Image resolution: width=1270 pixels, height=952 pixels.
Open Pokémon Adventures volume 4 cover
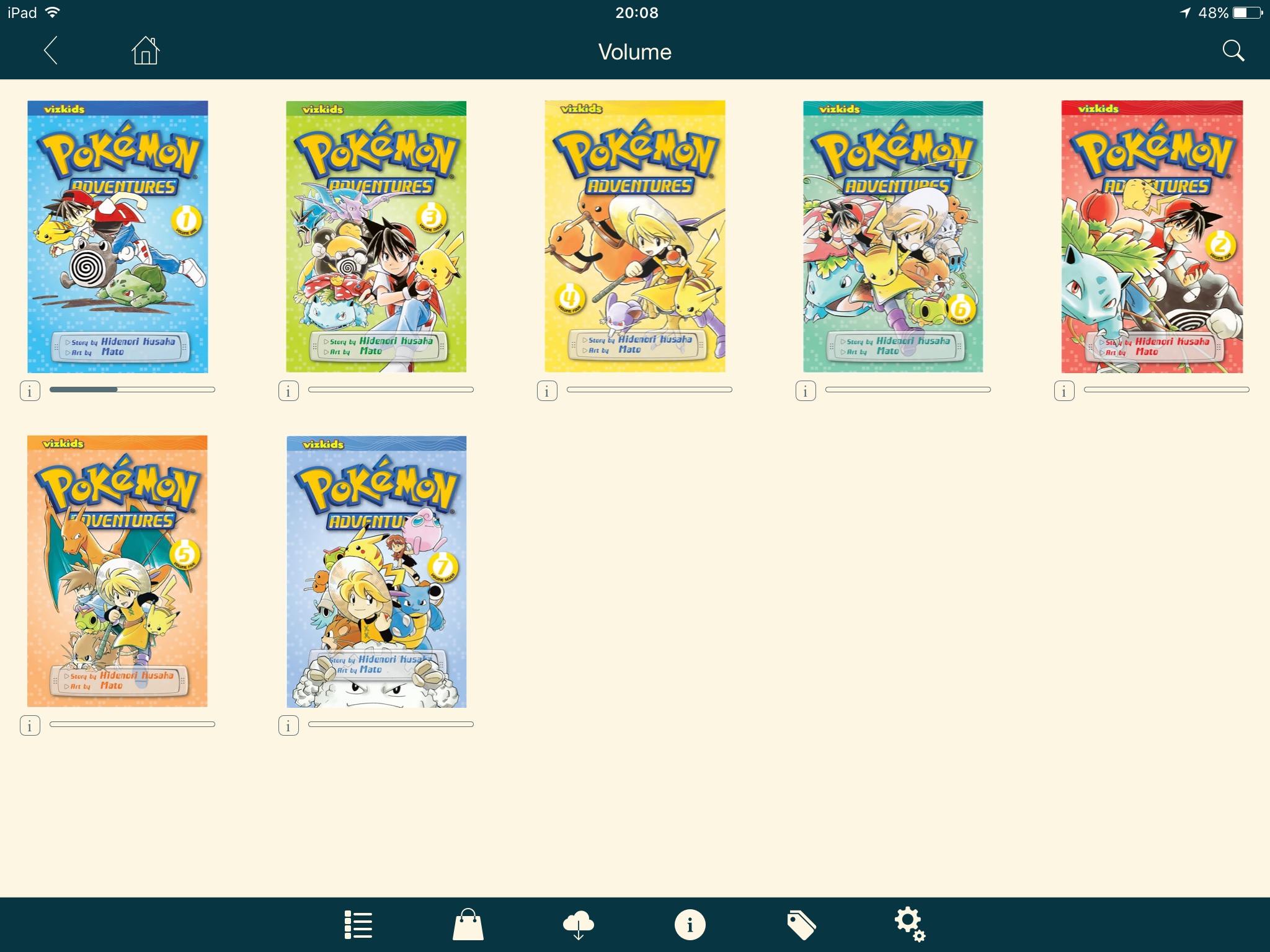635,237
